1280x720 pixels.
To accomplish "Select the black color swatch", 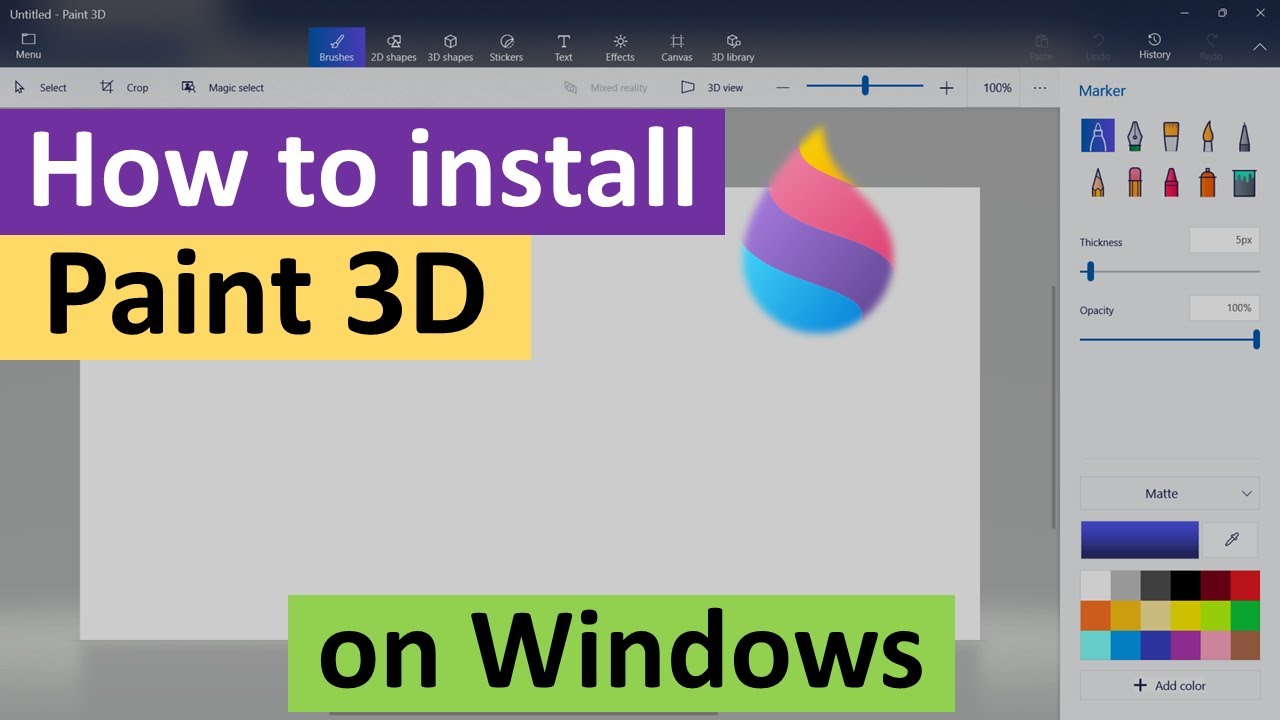I will pyautogui.click(x=1185, y=585).
